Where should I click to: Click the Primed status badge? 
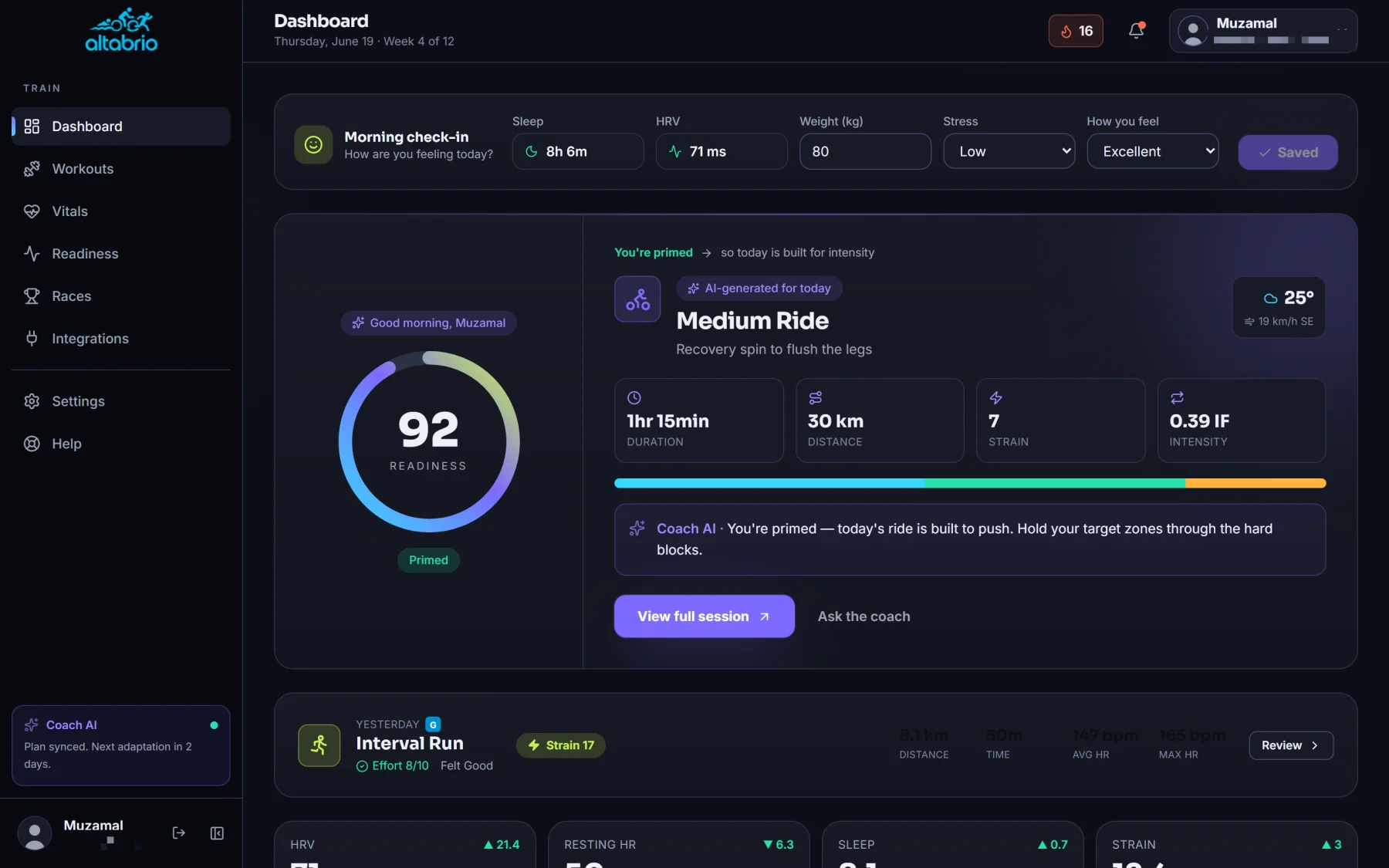click(x=428, y=560)
